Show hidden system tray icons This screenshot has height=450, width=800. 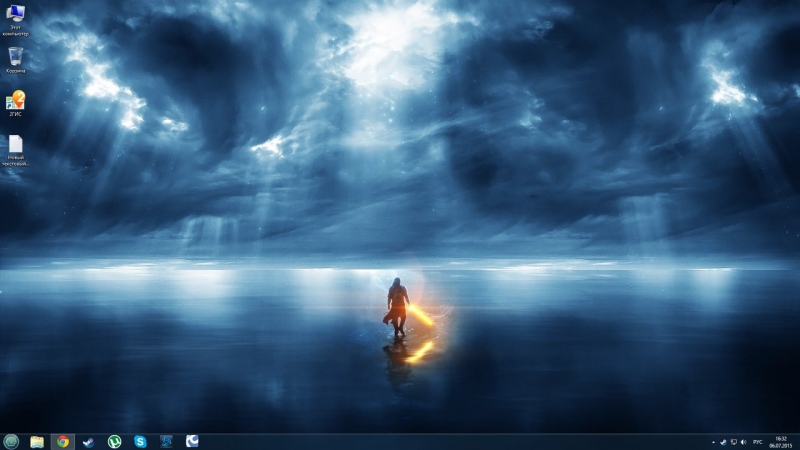713,442
